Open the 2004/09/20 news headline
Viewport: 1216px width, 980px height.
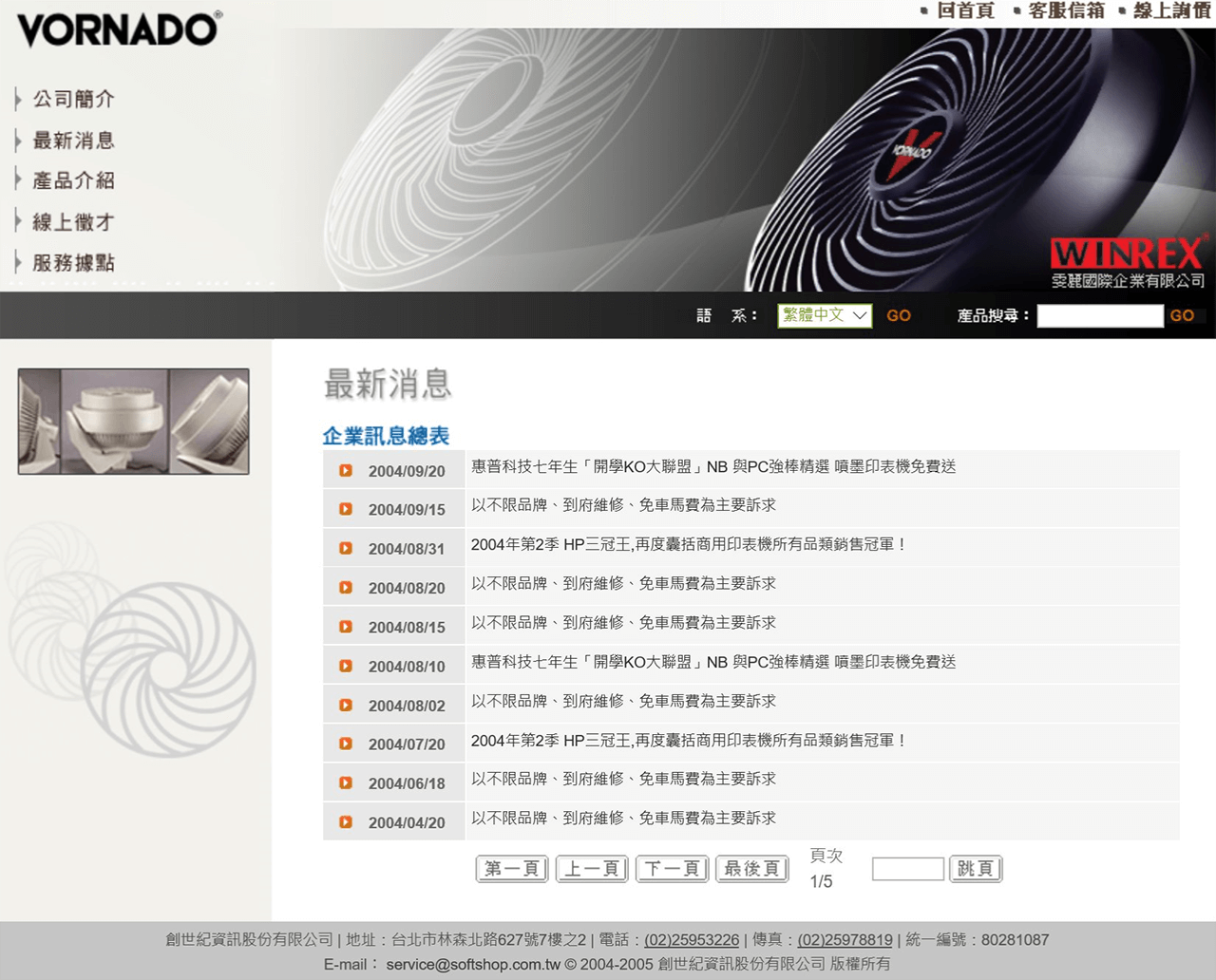pyautogui.click(x=713, y=466)
